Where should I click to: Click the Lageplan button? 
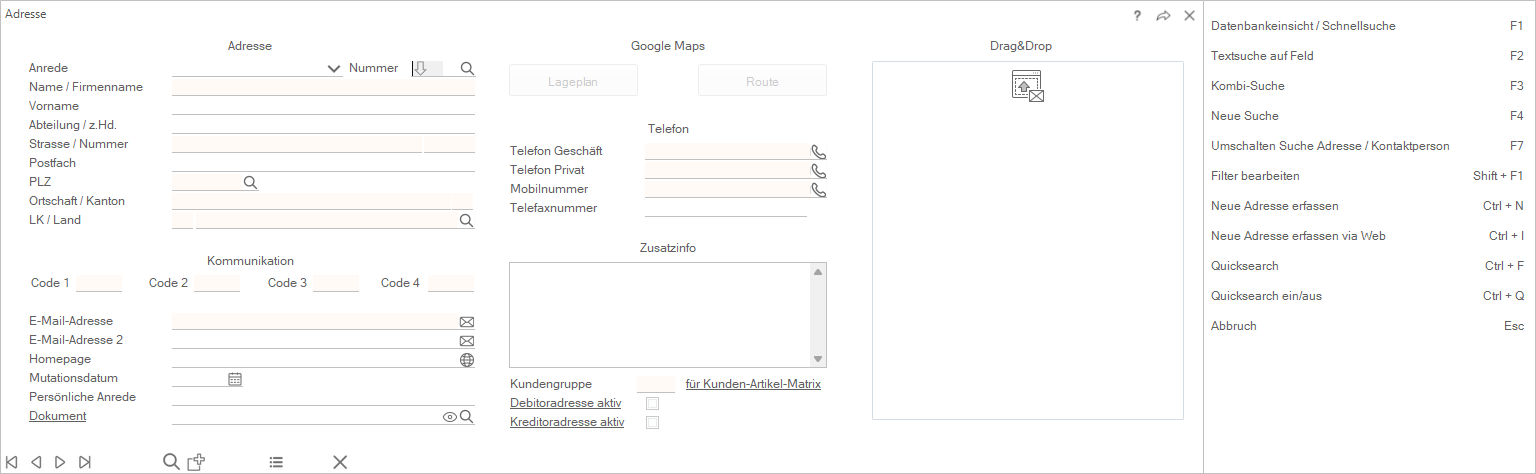coord(573,81)
